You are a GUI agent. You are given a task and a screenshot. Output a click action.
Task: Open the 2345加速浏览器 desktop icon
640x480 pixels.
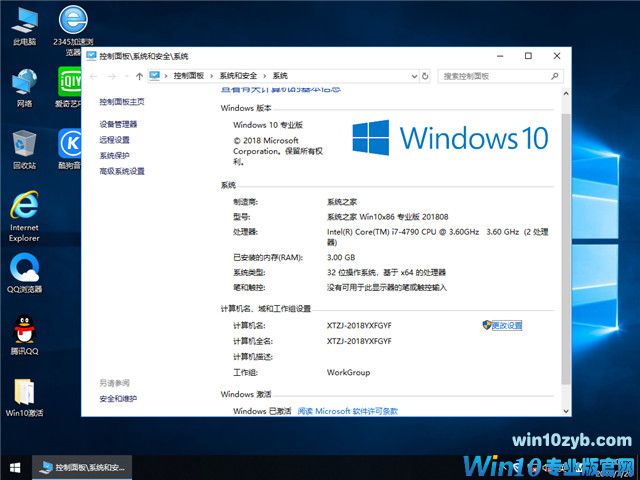point(73,29)
